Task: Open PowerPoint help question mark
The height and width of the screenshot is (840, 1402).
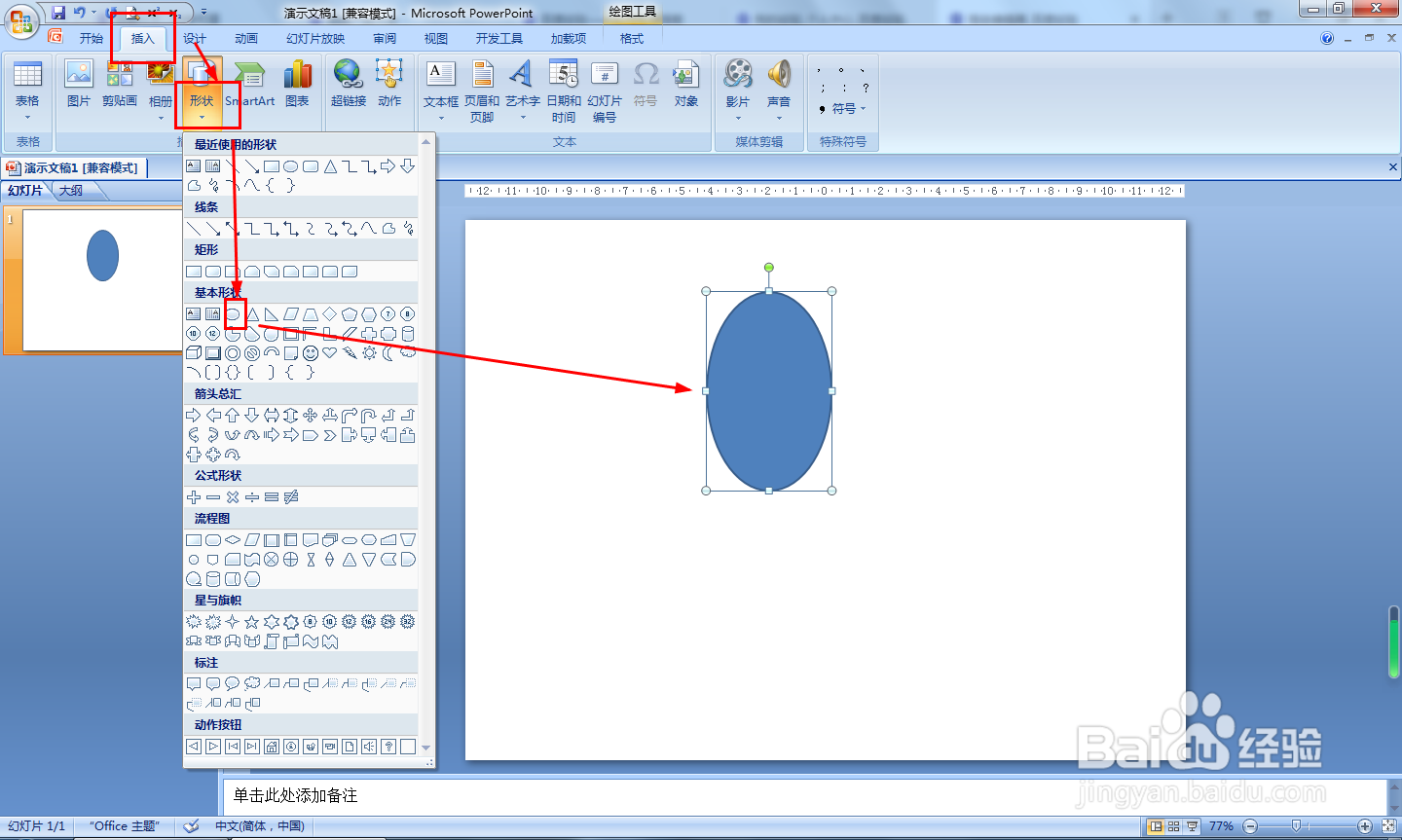Action: 1327,39
